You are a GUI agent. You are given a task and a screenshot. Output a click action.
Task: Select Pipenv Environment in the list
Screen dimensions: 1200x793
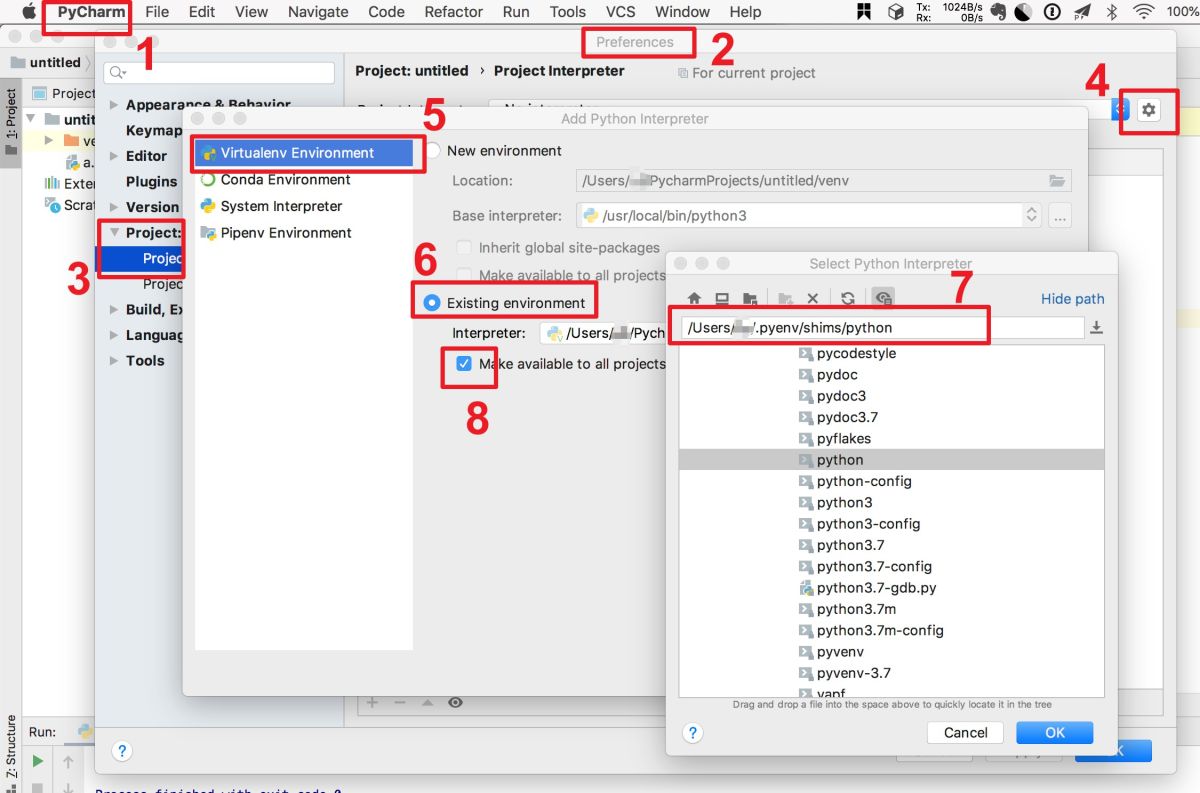(304, 233)
